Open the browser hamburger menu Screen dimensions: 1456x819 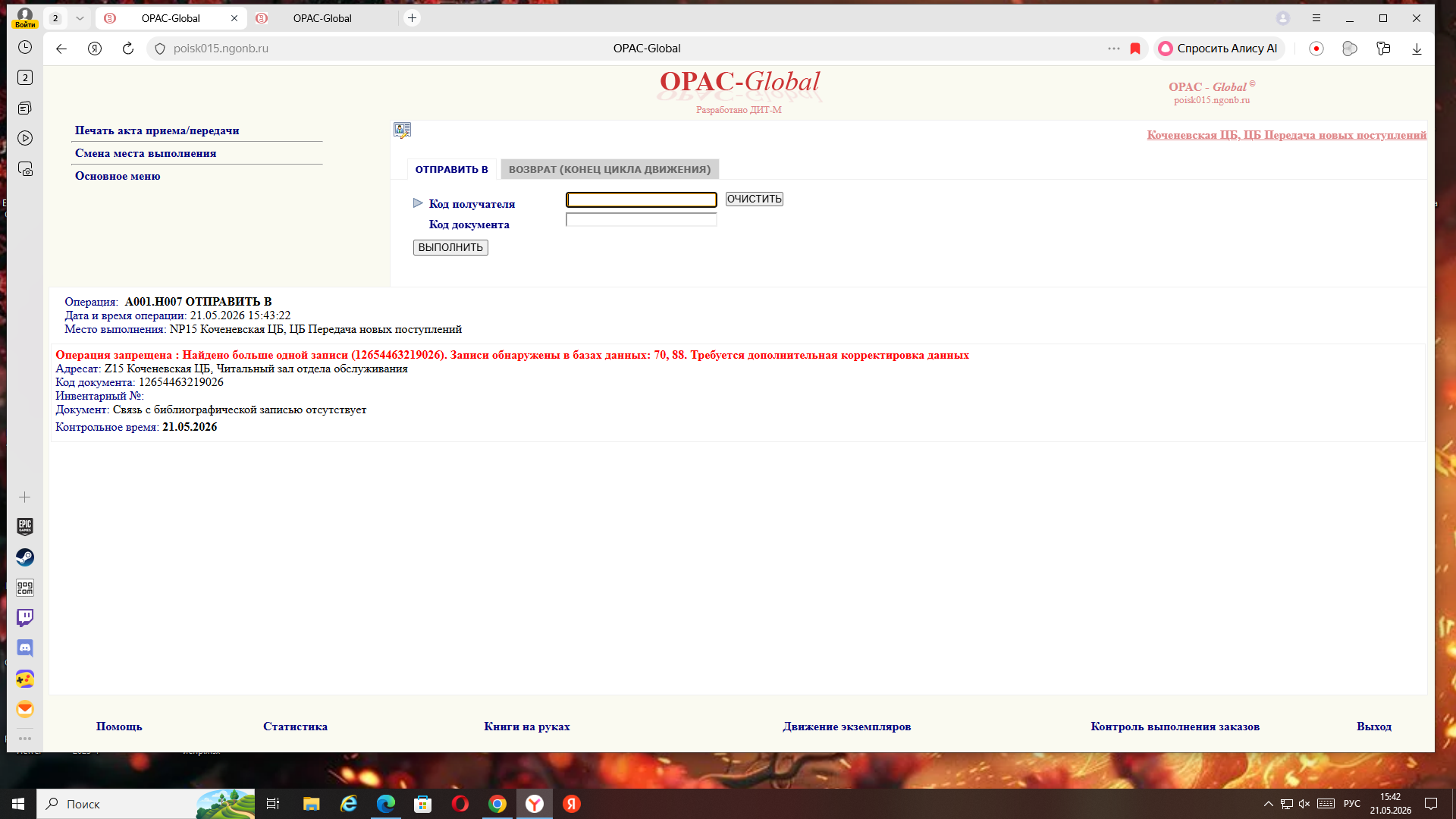[x=1316, y=18]
